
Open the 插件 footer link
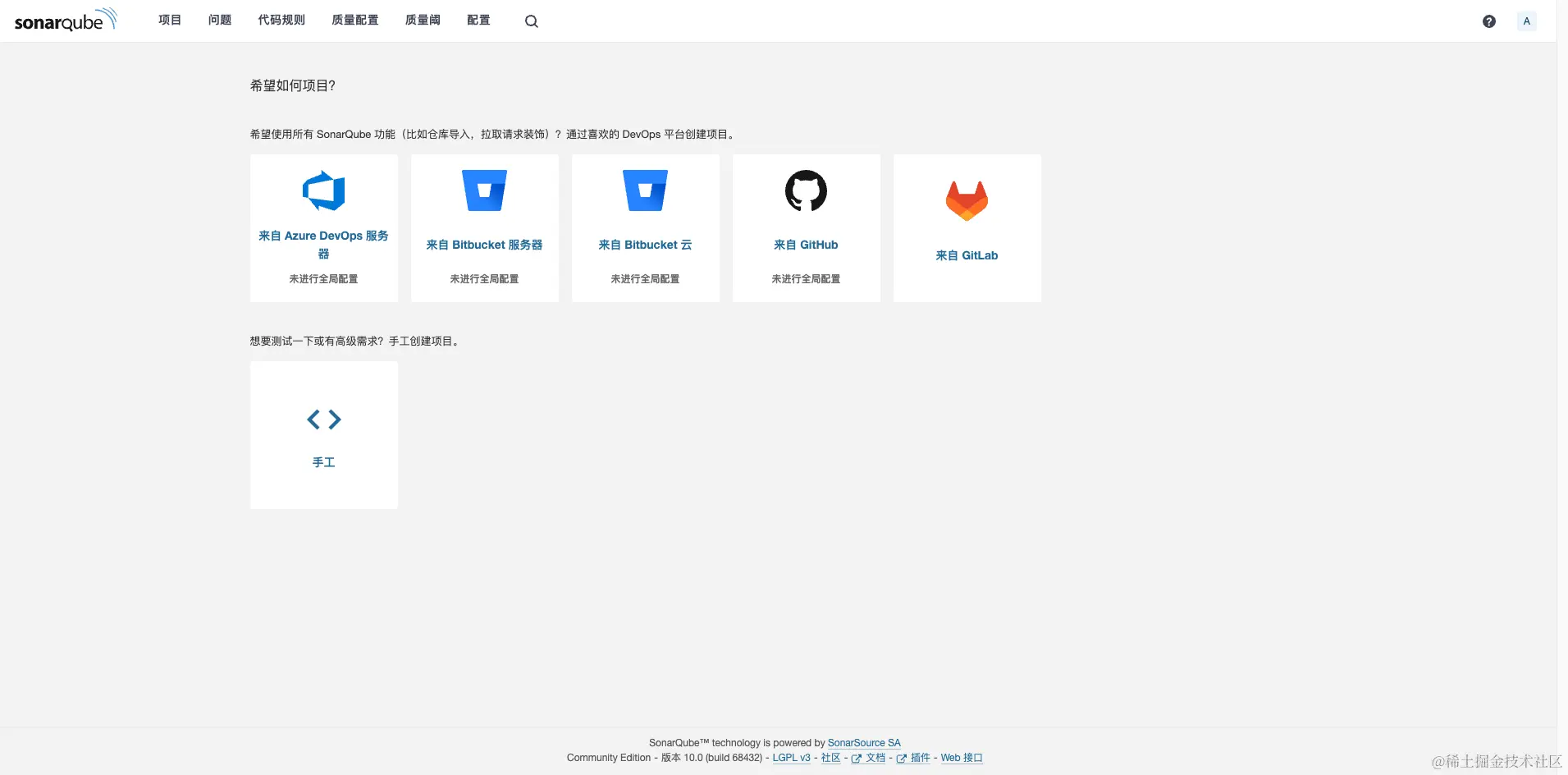[x=913, y=758]
